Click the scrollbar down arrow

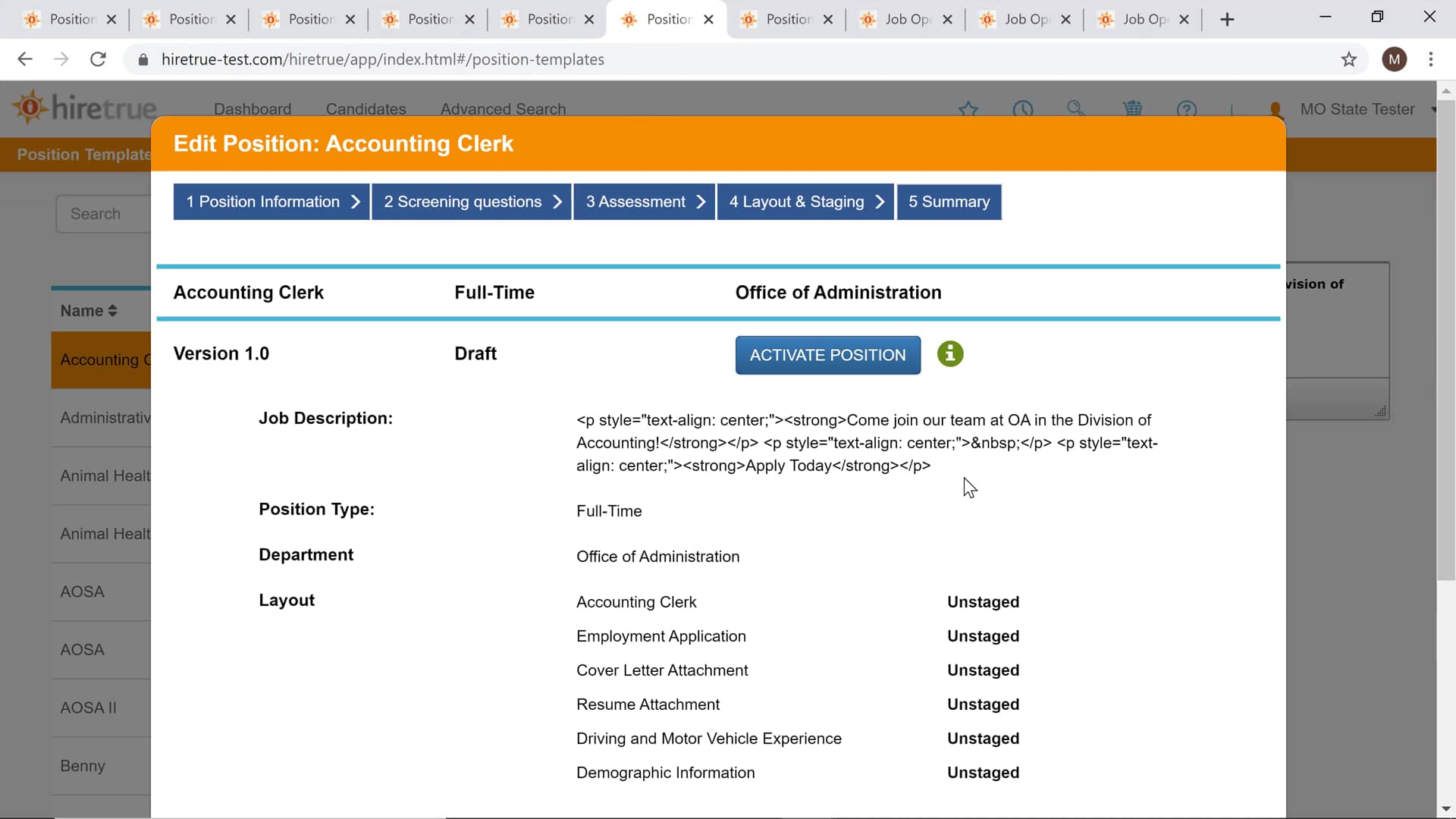coord(1445,809)
